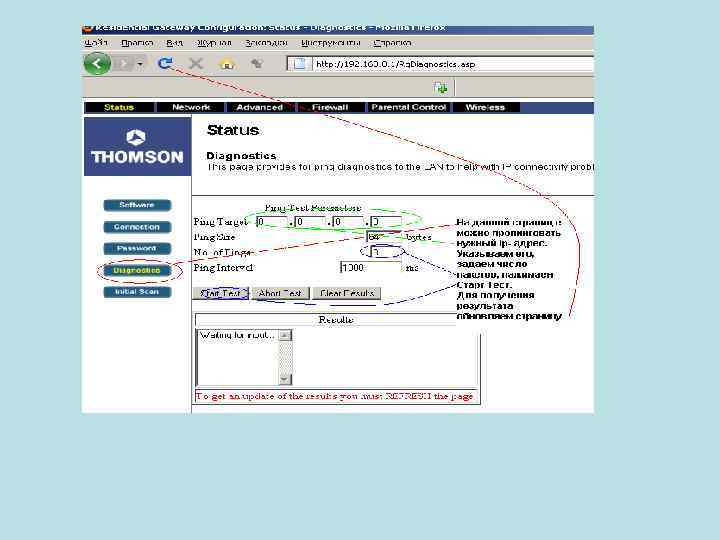
Task: Click the Abort Test button
Action: click(281, 293)
